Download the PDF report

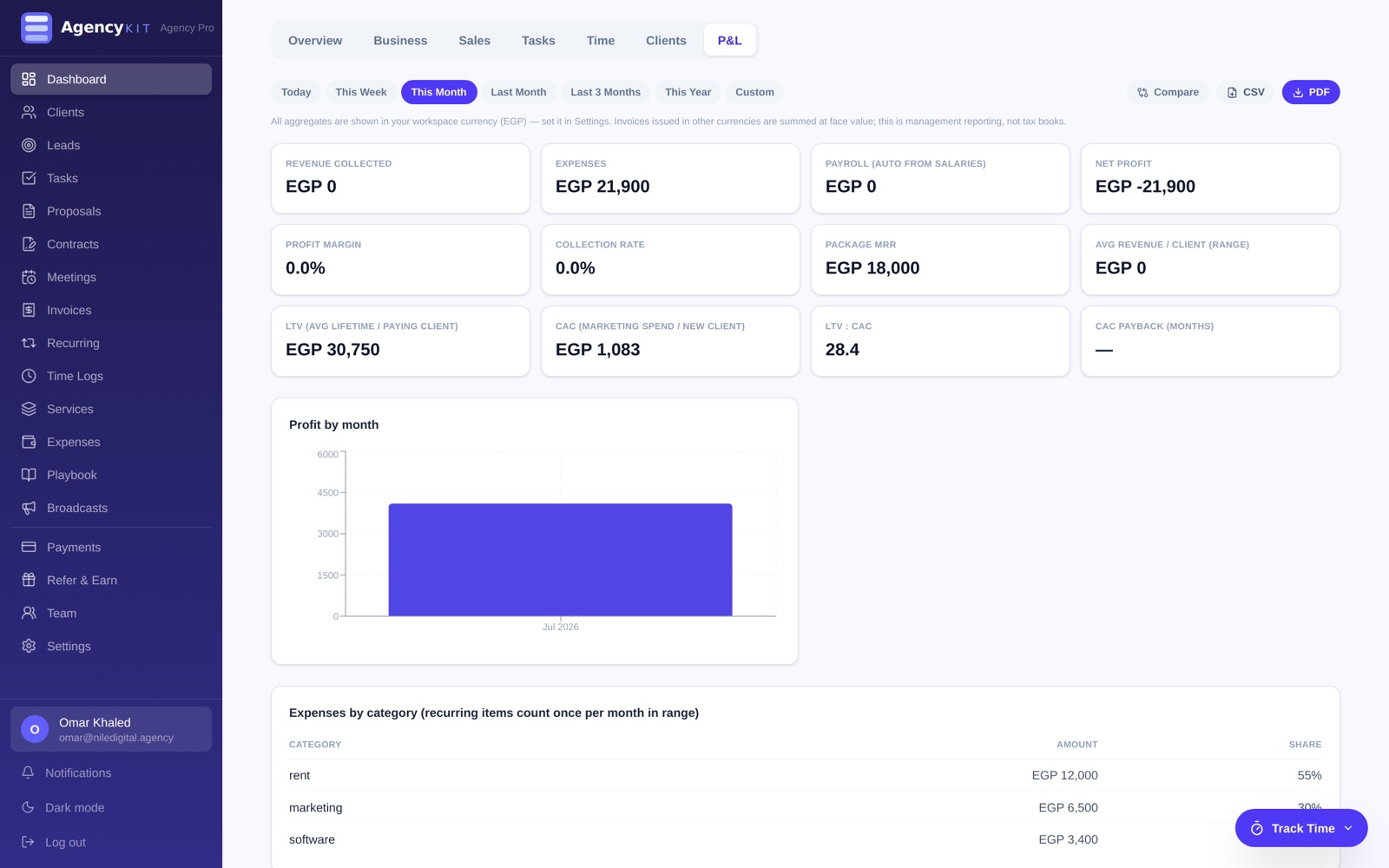click(x=1311, y=92)
